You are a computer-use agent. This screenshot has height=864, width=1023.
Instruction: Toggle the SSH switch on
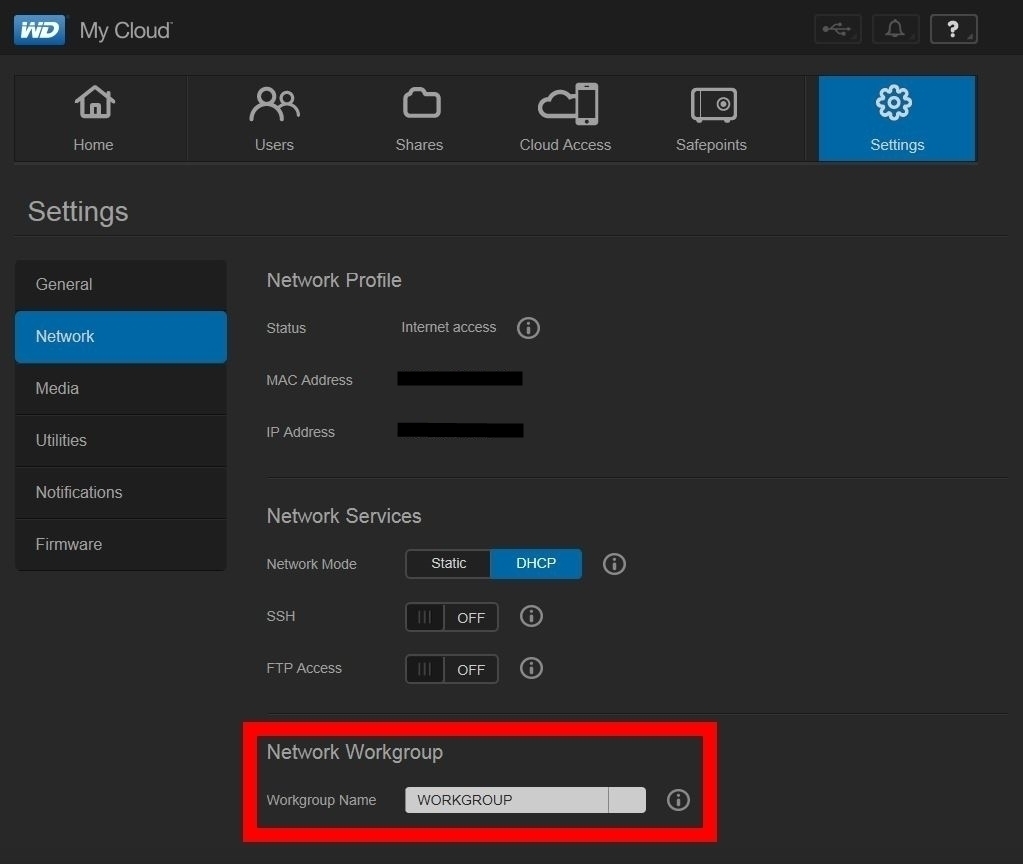(451, 617)
